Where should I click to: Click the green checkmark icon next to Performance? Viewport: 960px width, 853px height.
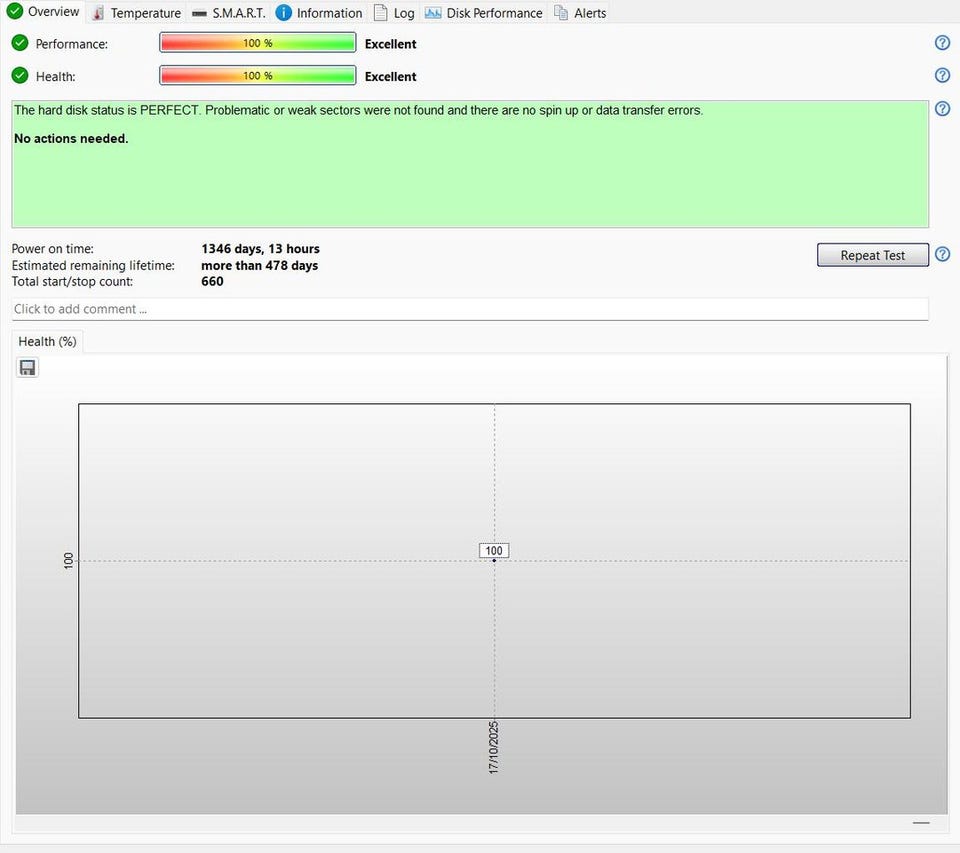20,43
